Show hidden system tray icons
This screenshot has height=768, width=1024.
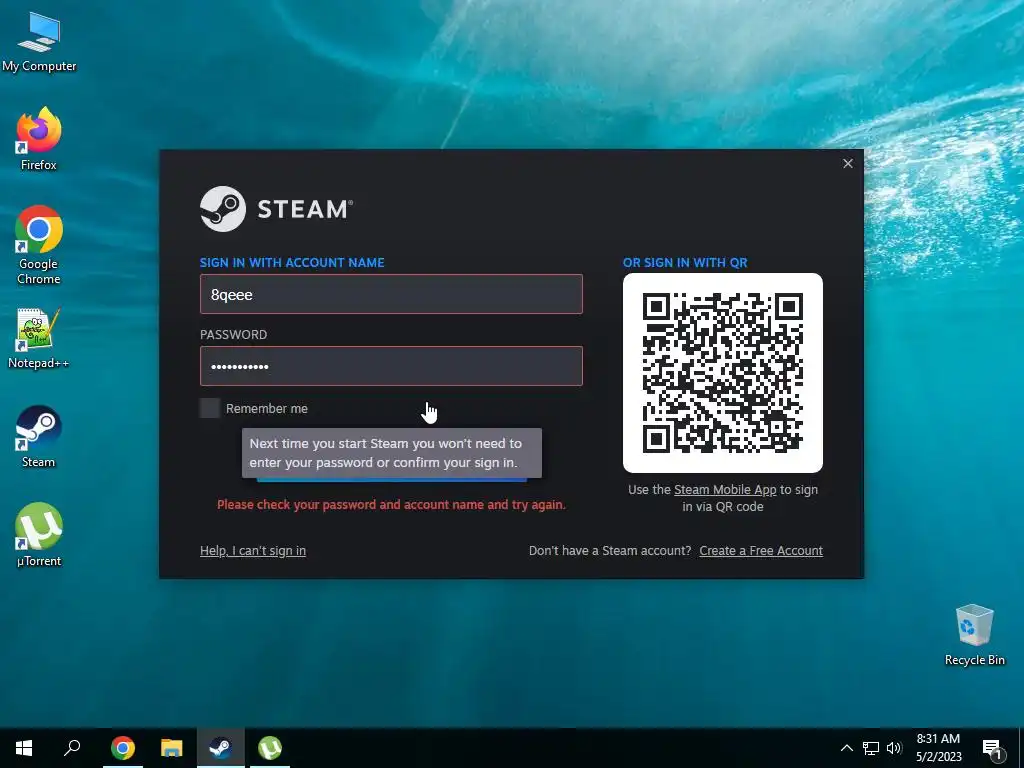click(846, 748)
